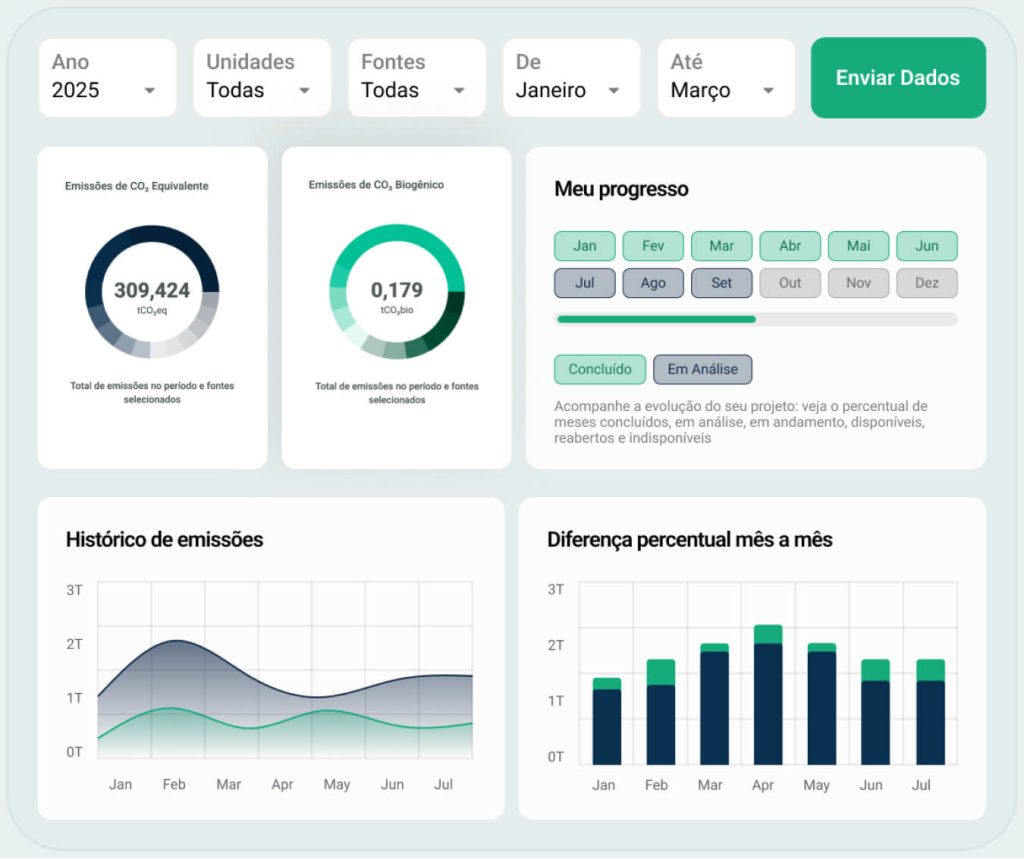This screenshot has width=1024, height=859.
Task: Choose the Dez month chip
Action: tap(927, 283)
